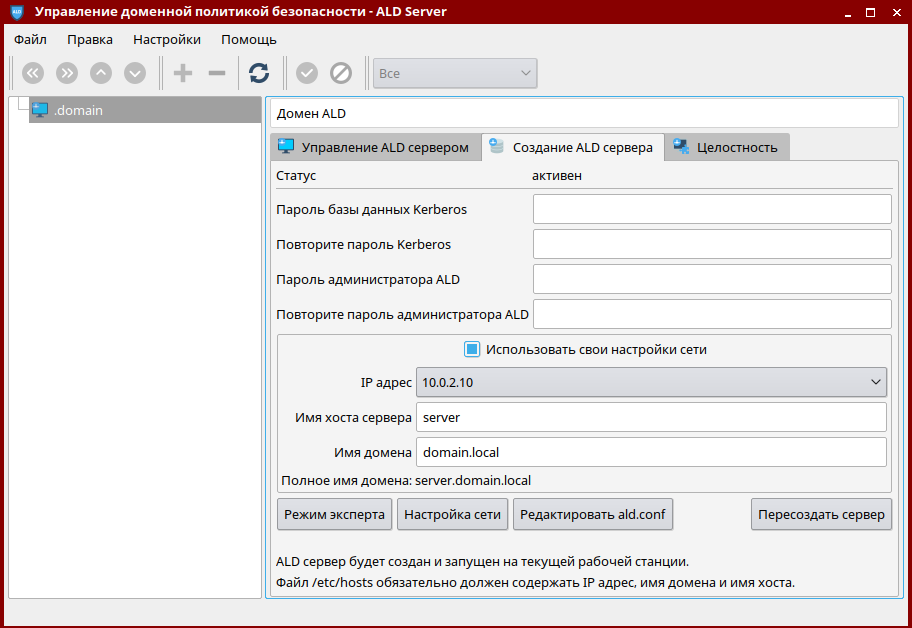Click the "Домен ALD" header field
Screen dimensions: 912x628
tap(584, 113)
